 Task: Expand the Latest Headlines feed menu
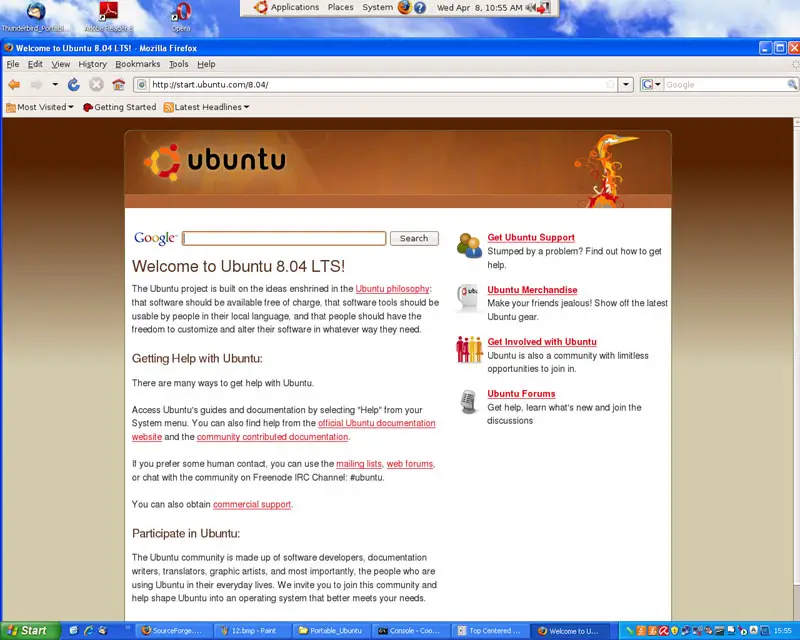(206, 107)
